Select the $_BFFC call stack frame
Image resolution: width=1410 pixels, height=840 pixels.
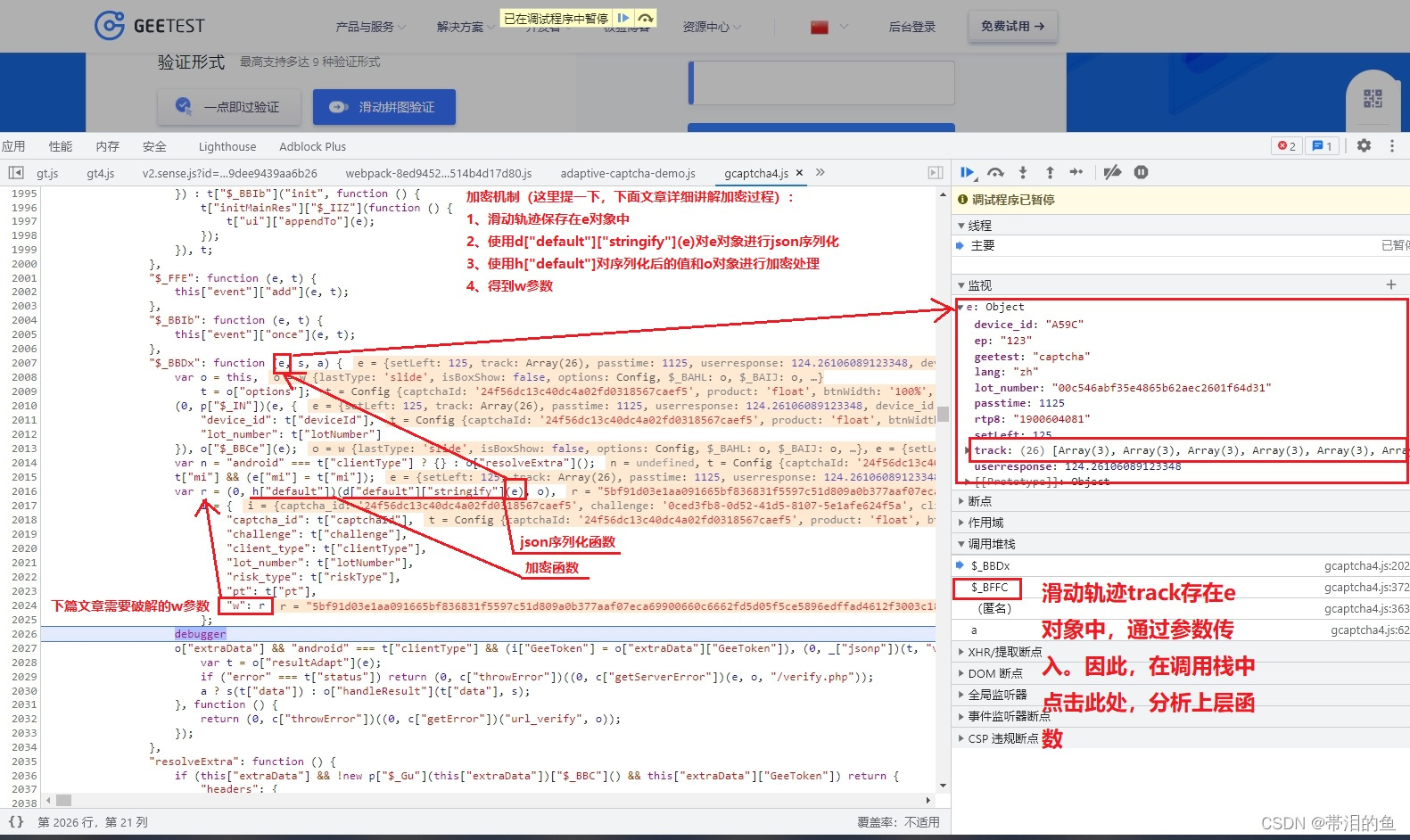click(x=1182, y=588)
